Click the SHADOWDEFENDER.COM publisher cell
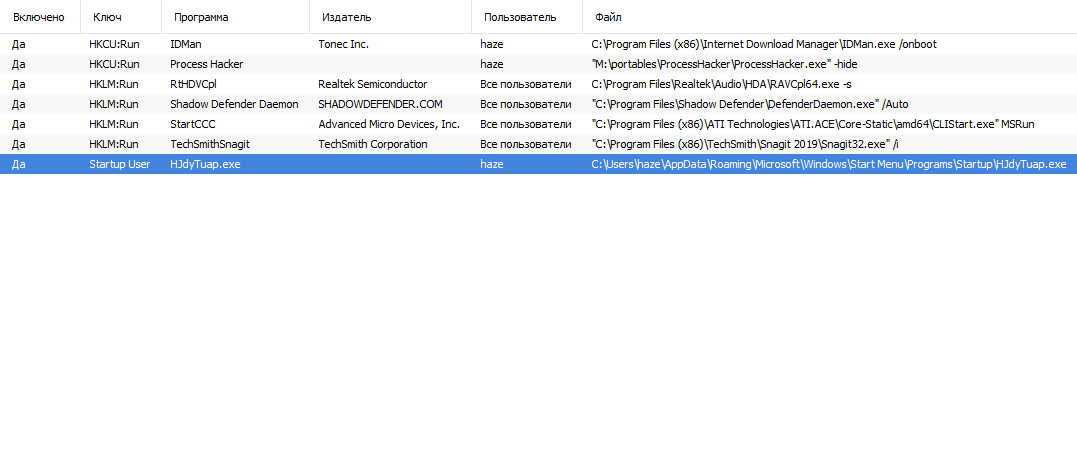Viewport: 1077px width, 458px height. 381,104
